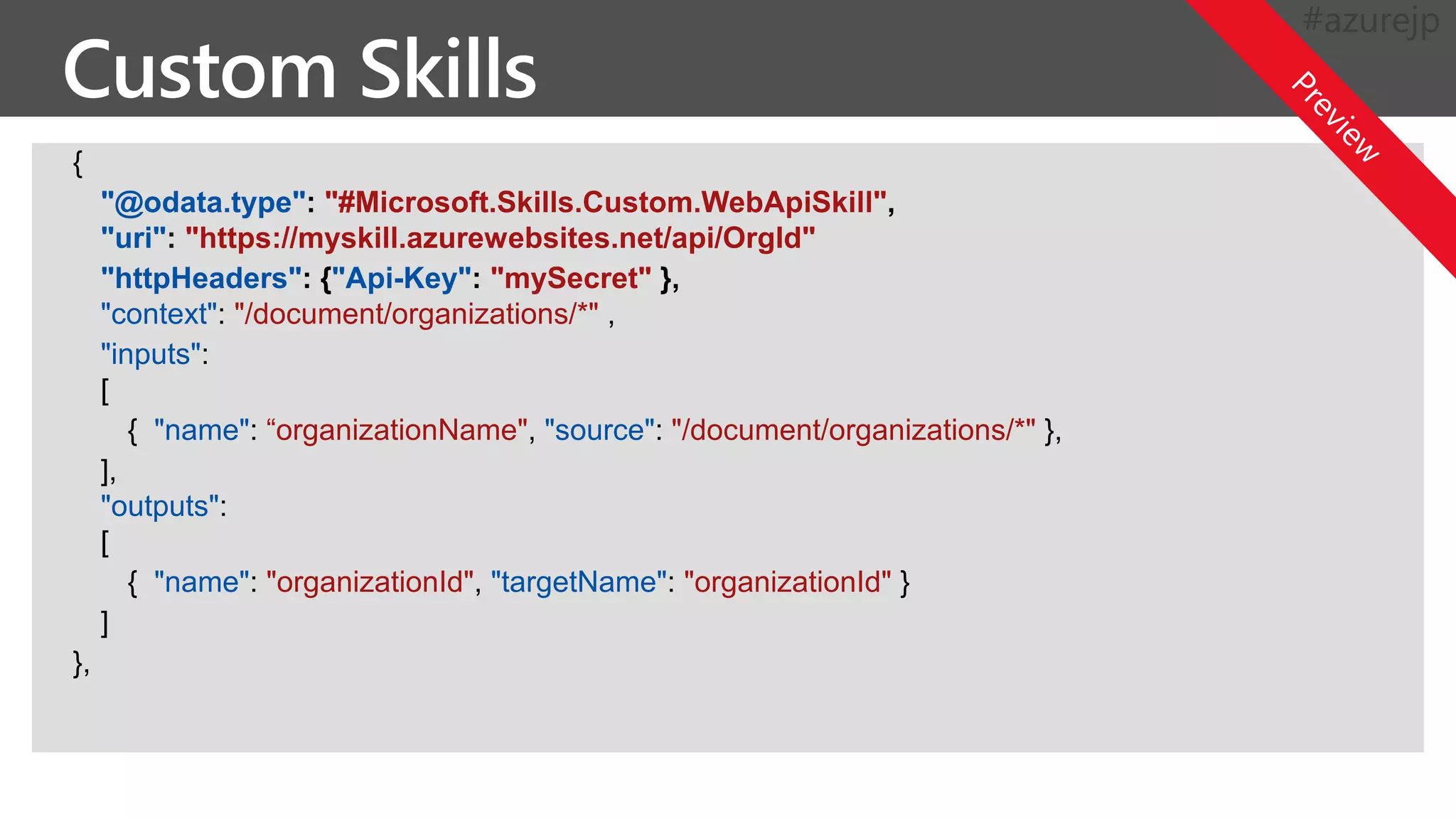Click the "targetName" key text

tap(578, 582)
